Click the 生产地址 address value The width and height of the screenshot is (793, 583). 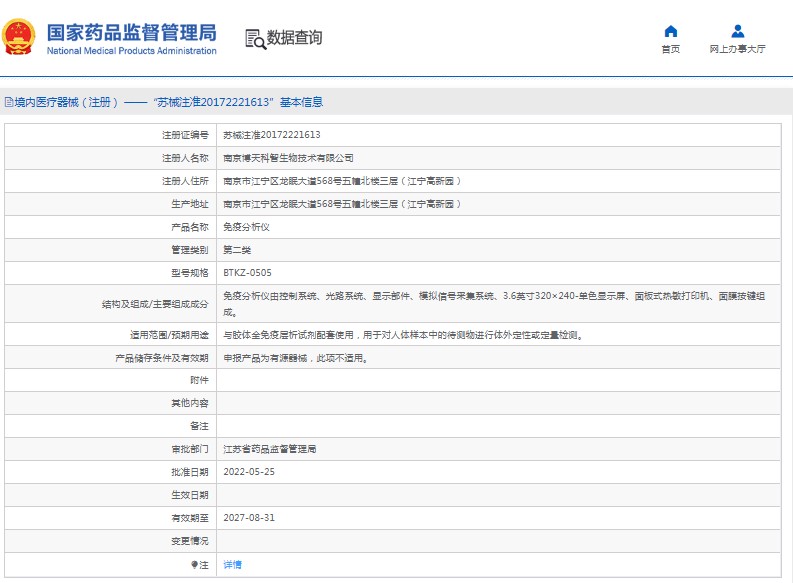(342, 204)
